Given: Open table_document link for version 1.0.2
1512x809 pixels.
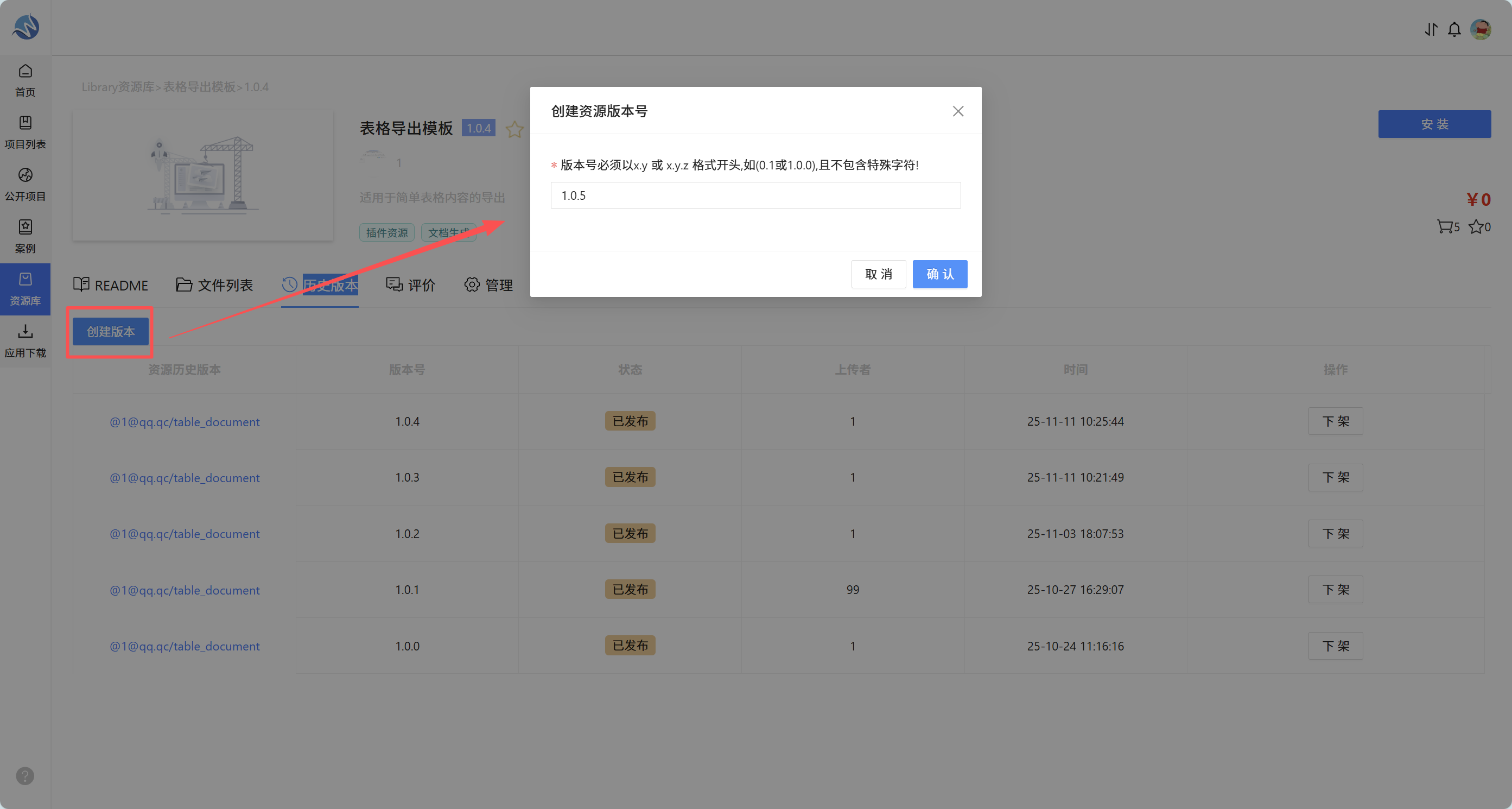Looking at the screenshot, I should point(185,534).
